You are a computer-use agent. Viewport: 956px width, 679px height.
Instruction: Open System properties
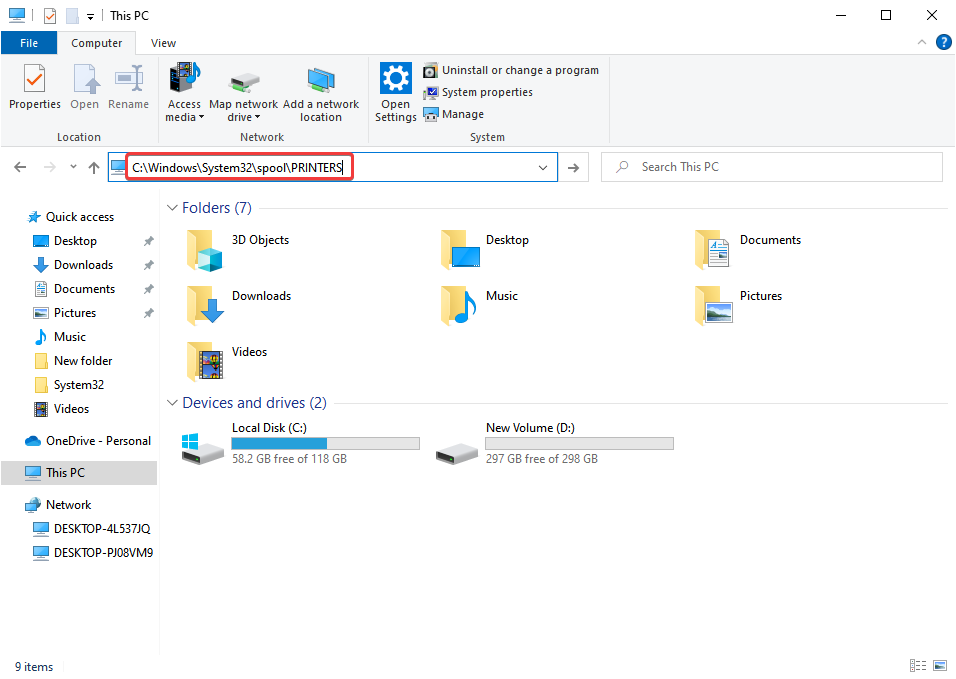[478, 92]
